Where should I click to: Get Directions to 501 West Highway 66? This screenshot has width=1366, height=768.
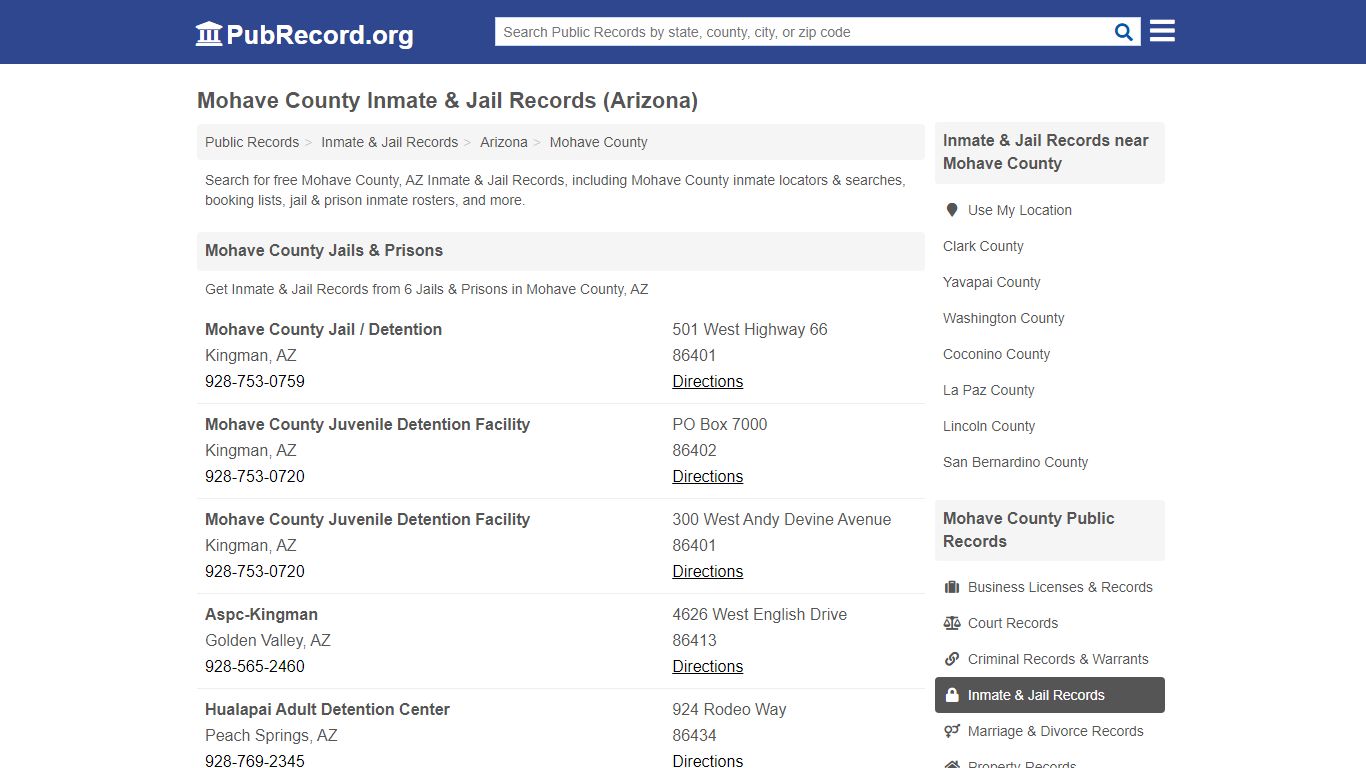707,381
